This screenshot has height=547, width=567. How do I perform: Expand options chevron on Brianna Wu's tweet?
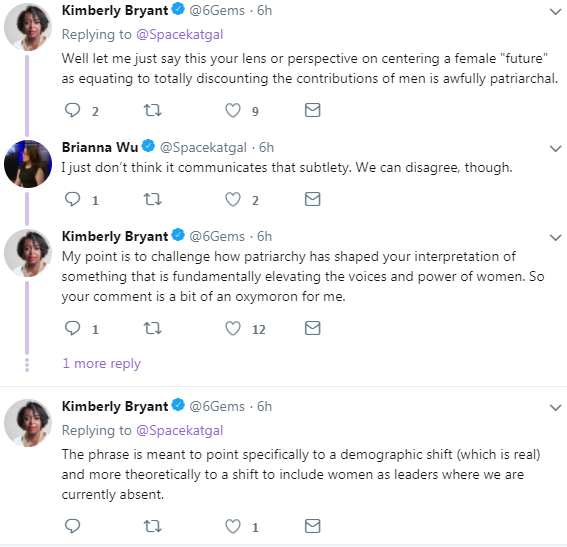555,148
